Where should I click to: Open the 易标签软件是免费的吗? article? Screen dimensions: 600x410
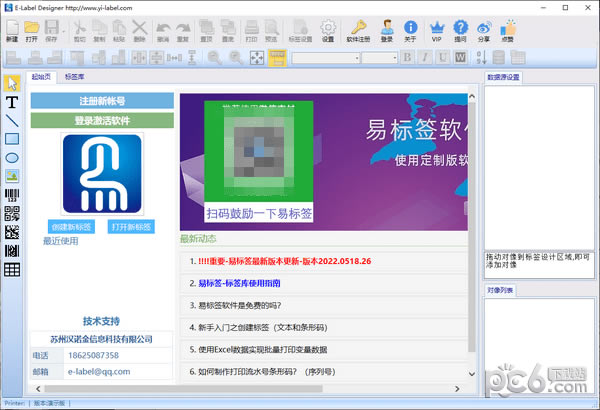pos(240,305)
